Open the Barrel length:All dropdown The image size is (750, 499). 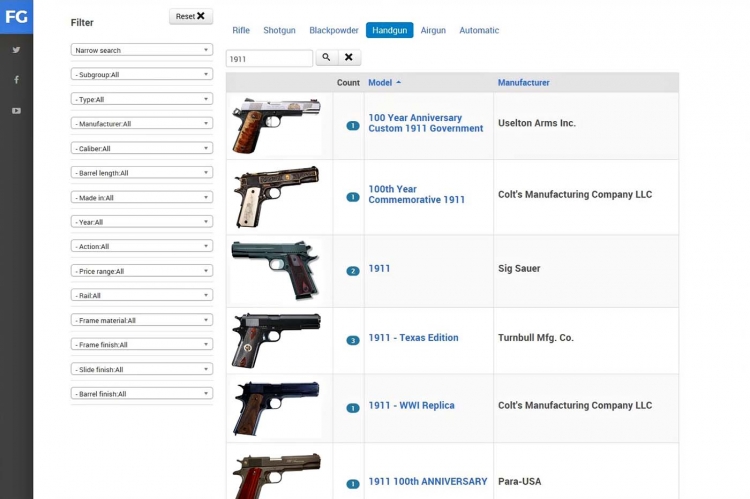pos(142,173)
